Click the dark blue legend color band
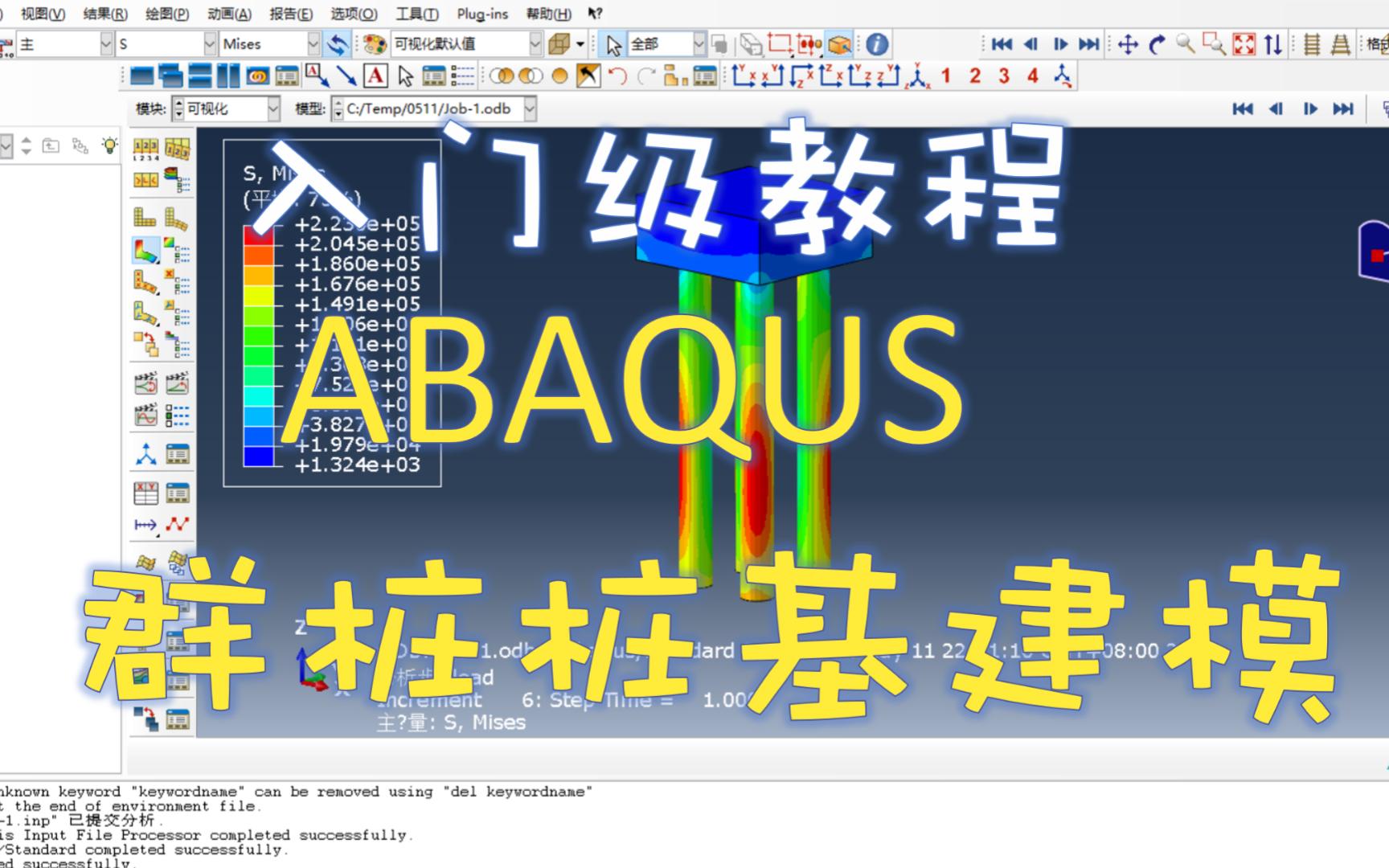 point(259,456)
